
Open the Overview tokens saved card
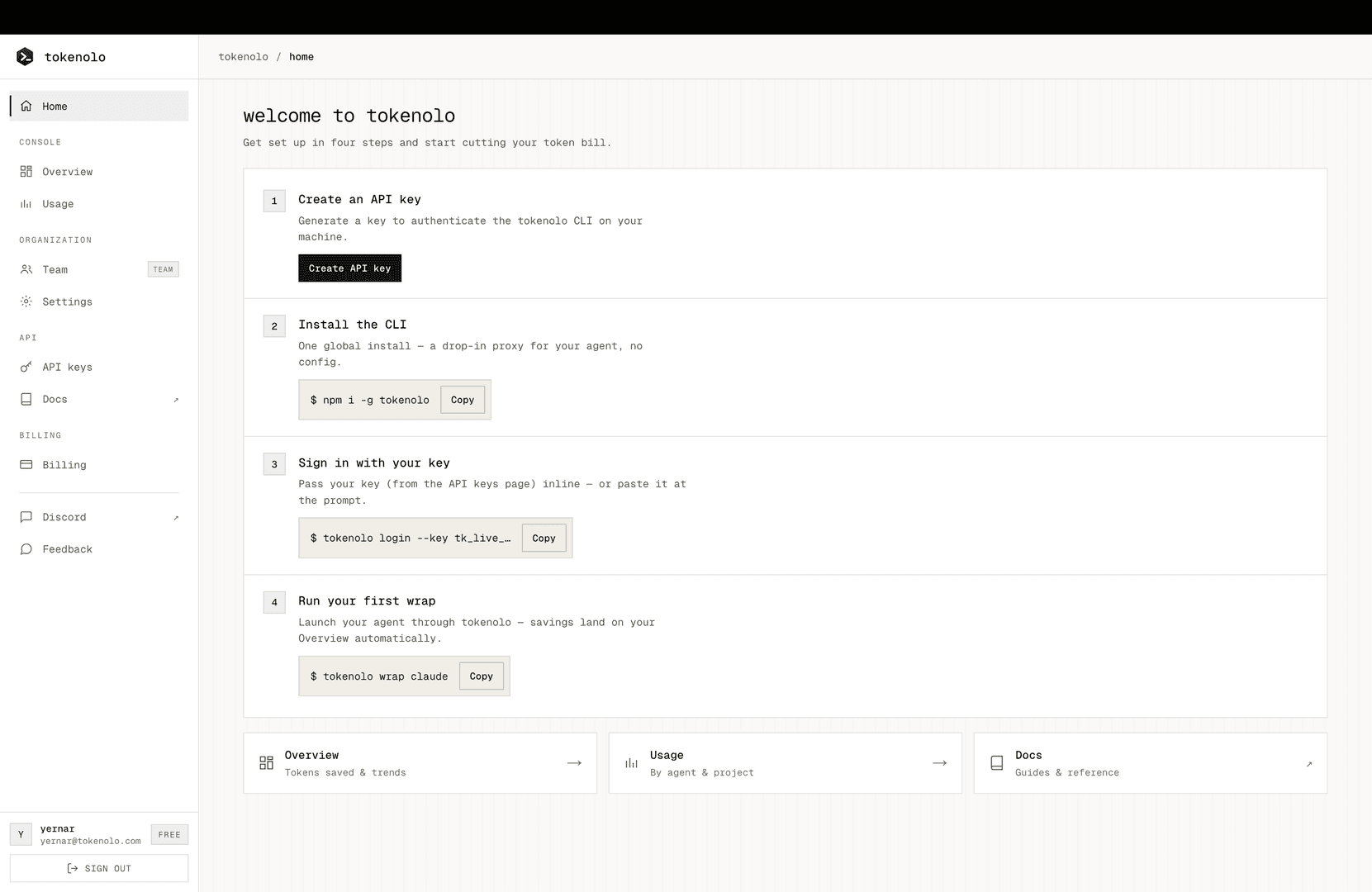420,763
